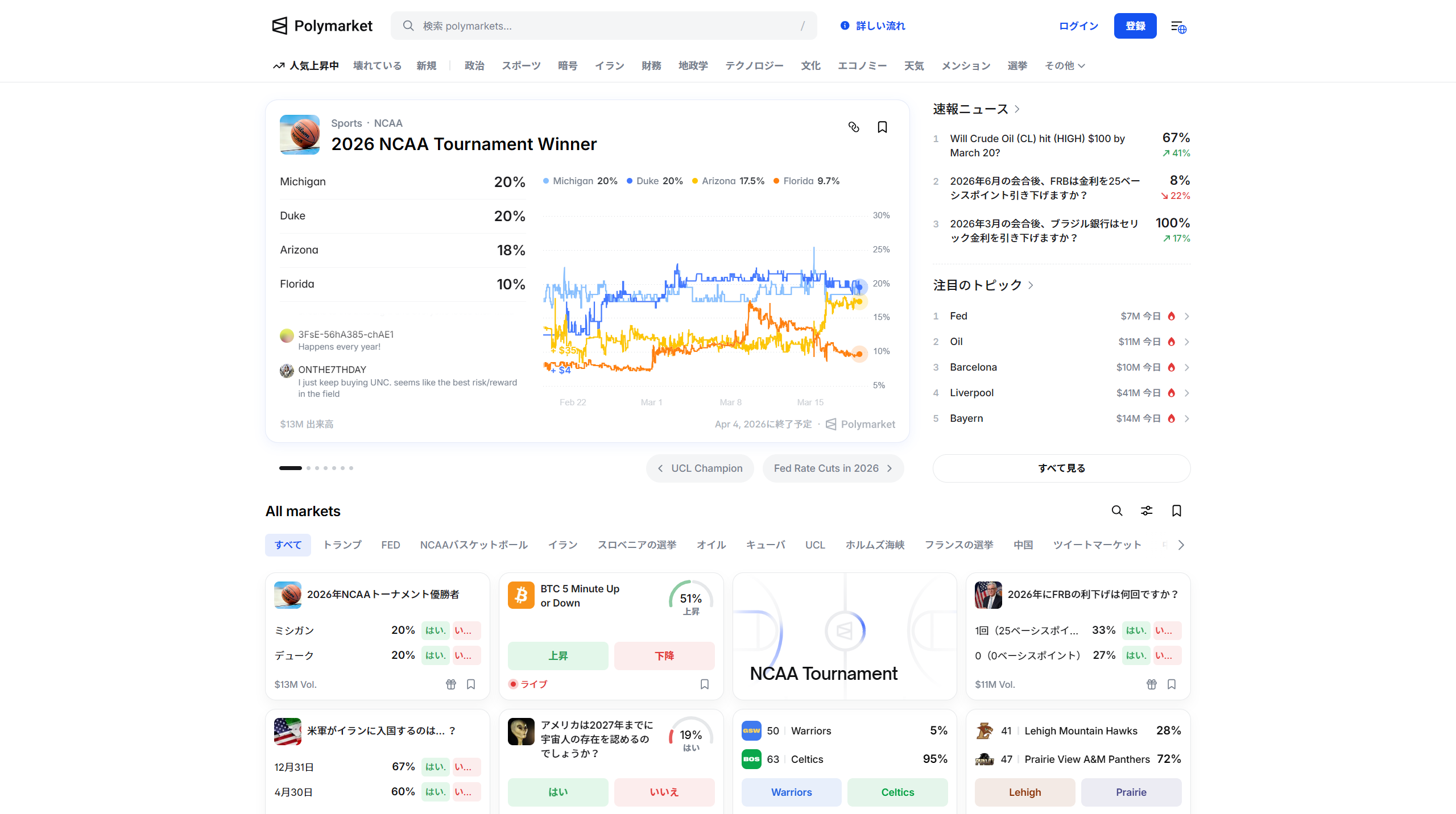Screen dimensions: 1456x814
Task: Select the トランプ market filter tab
Action: point(342,545)
